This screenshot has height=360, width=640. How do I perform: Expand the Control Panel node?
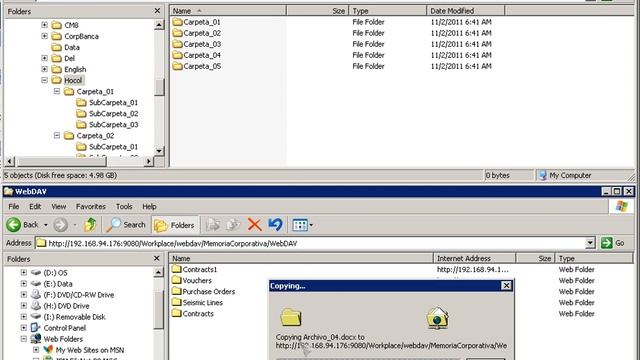pyautogui.click(x=24, y=327)
